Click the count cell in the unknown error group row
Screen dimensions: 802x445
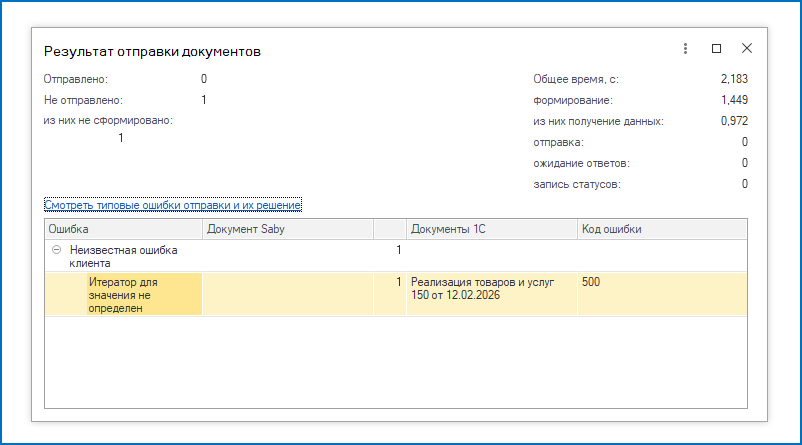[389, 249]
